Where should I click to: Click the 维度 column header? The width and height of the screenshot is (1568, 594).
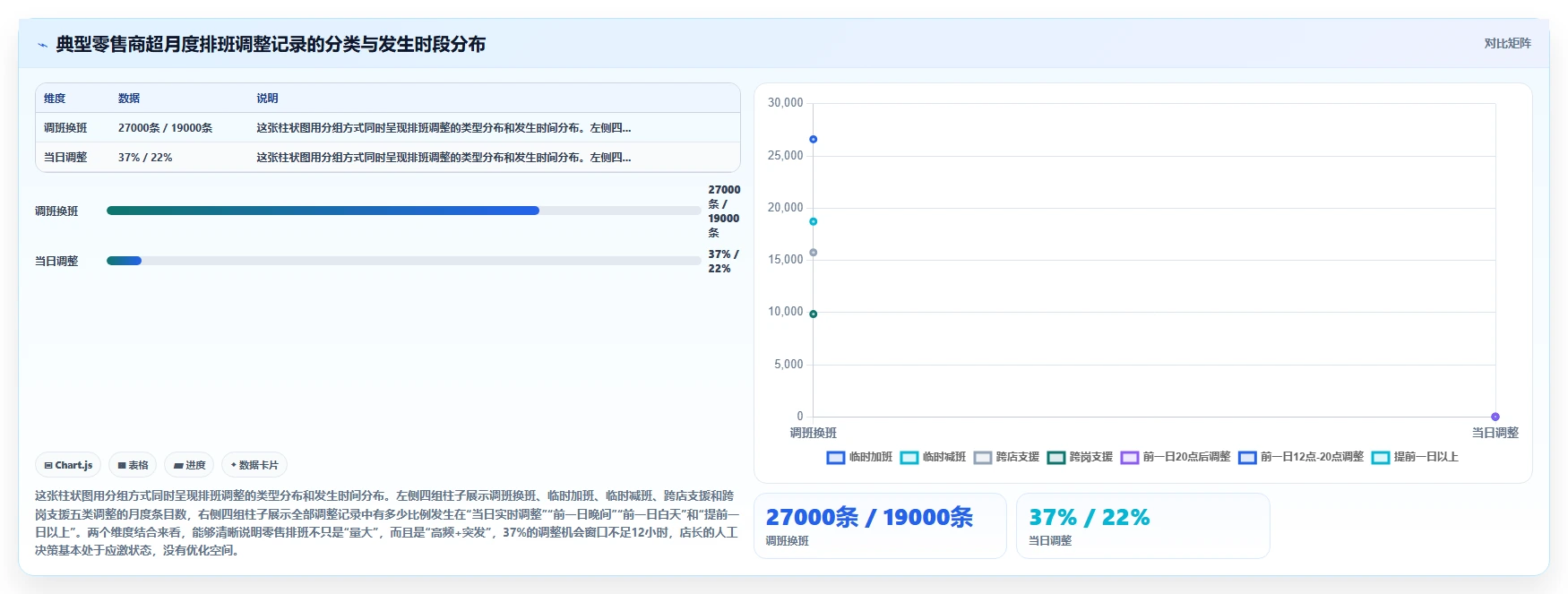55,99
